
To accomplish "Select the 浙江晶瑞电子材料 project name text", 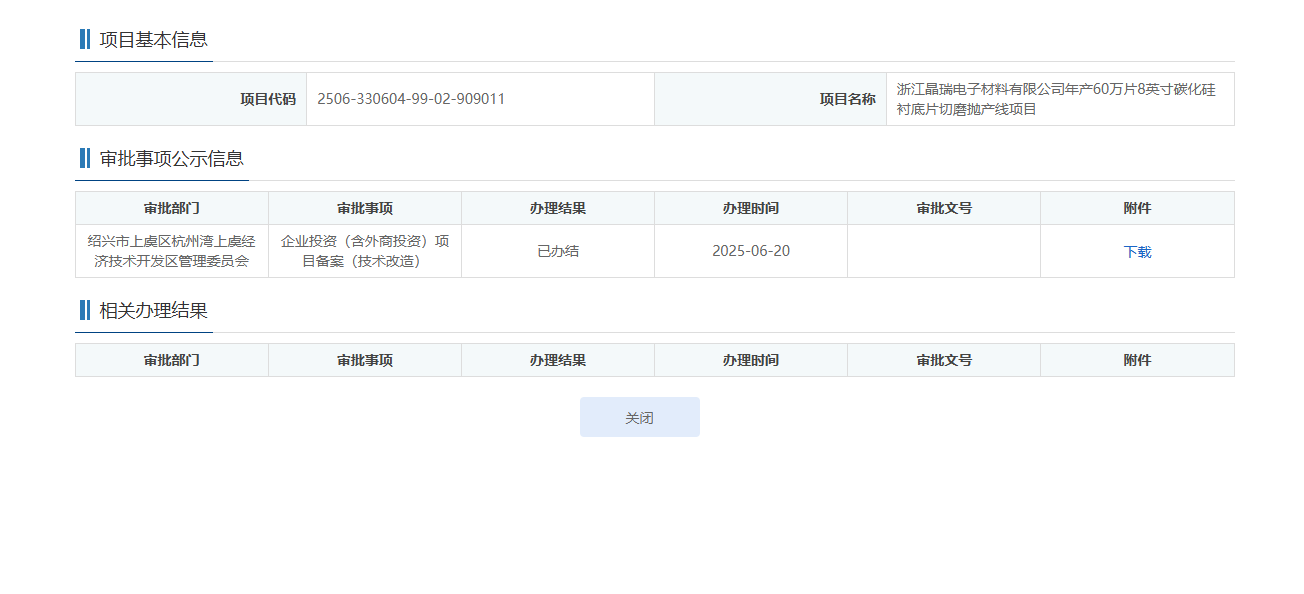I will pyautogui.click(x=1056, y=99).
